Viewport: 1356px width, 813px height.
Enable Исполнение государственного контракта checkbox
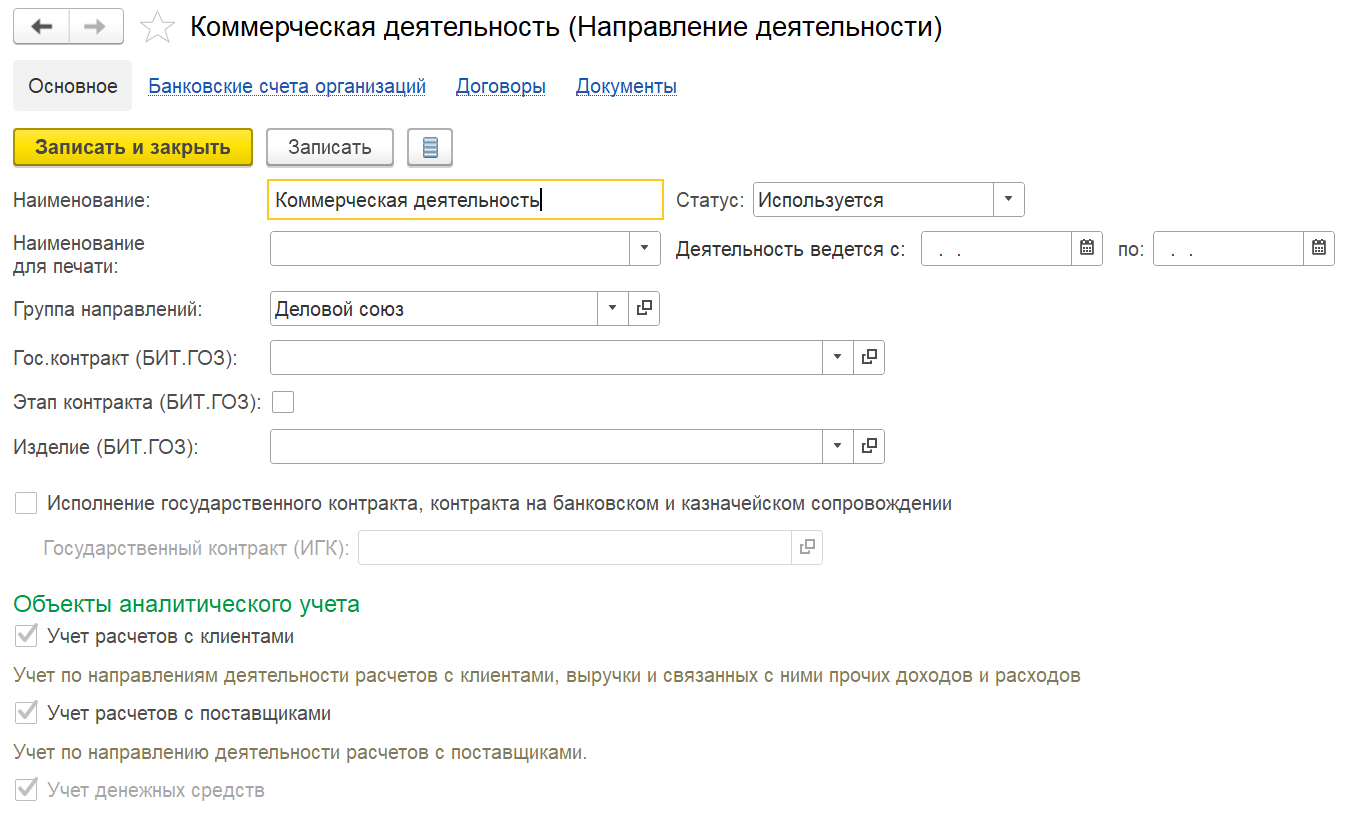pyautogui.click(x=26, y=503)
